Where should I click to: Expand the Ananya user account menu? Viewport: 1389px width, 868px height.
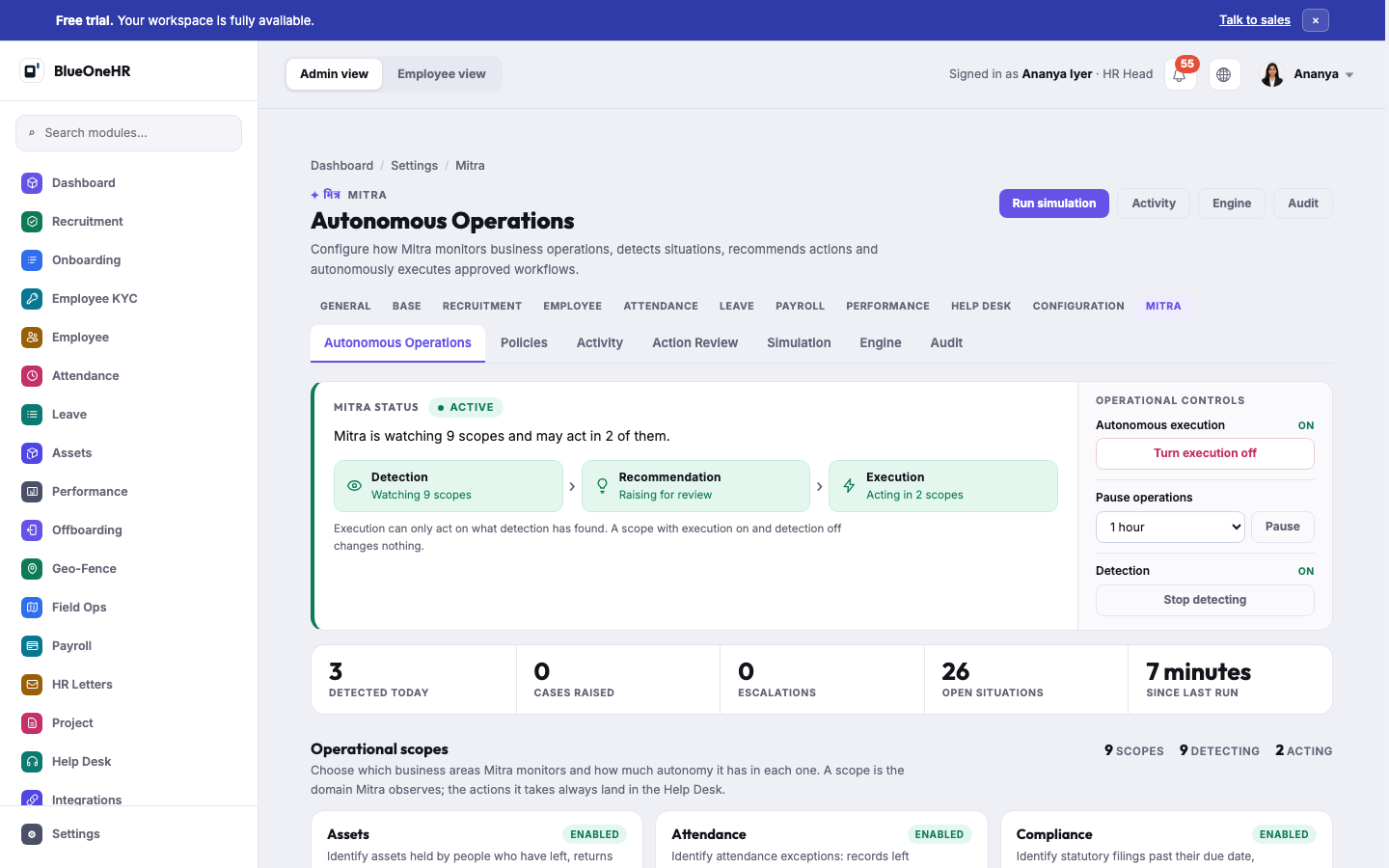tap(1308, 74)
